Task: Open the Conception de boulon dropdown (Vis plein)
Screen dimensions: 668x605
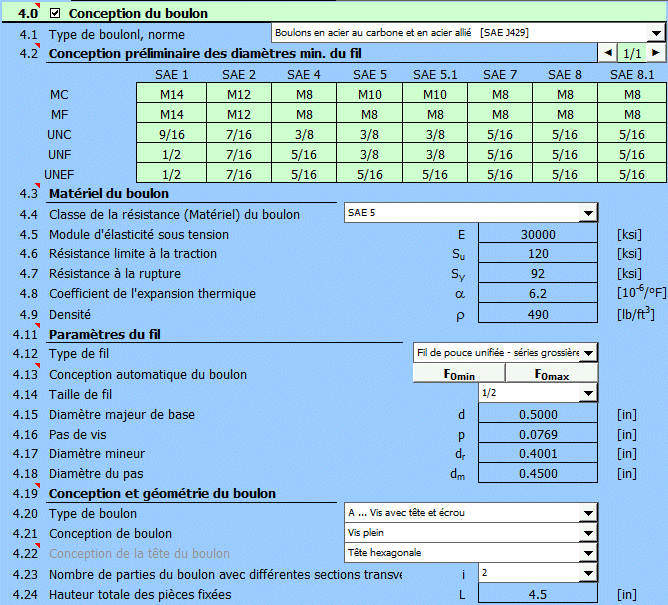Action: tap(588, 533)
